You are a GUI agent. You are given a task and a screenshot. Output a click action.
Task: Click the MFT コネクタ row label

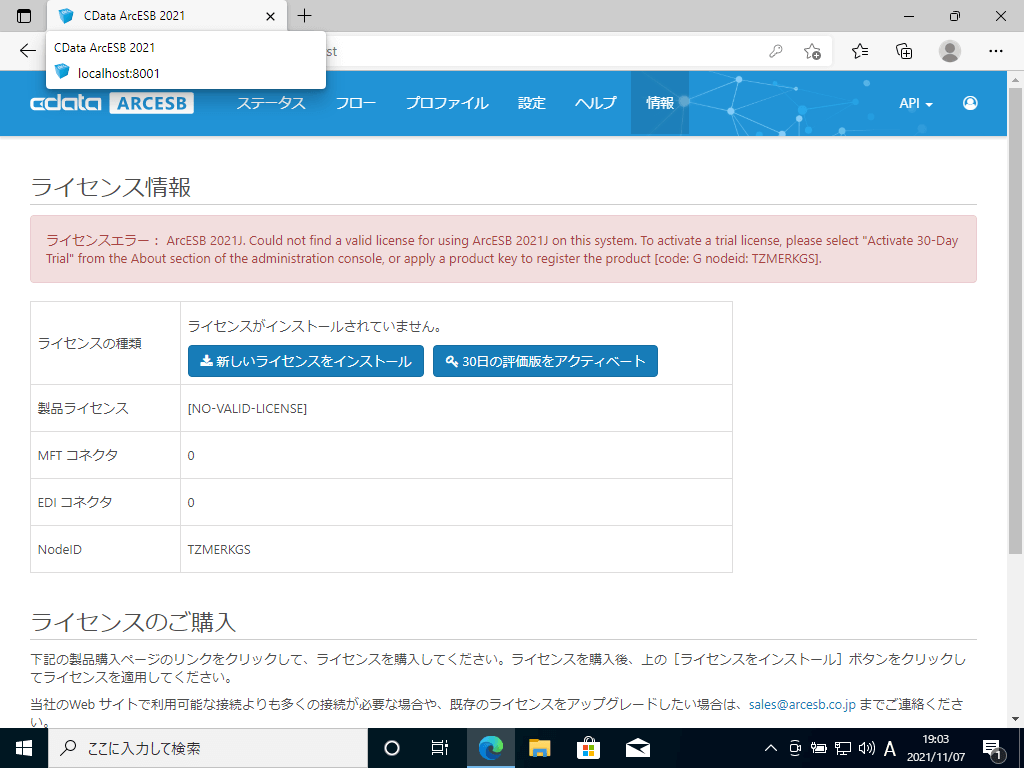(78, 456)
